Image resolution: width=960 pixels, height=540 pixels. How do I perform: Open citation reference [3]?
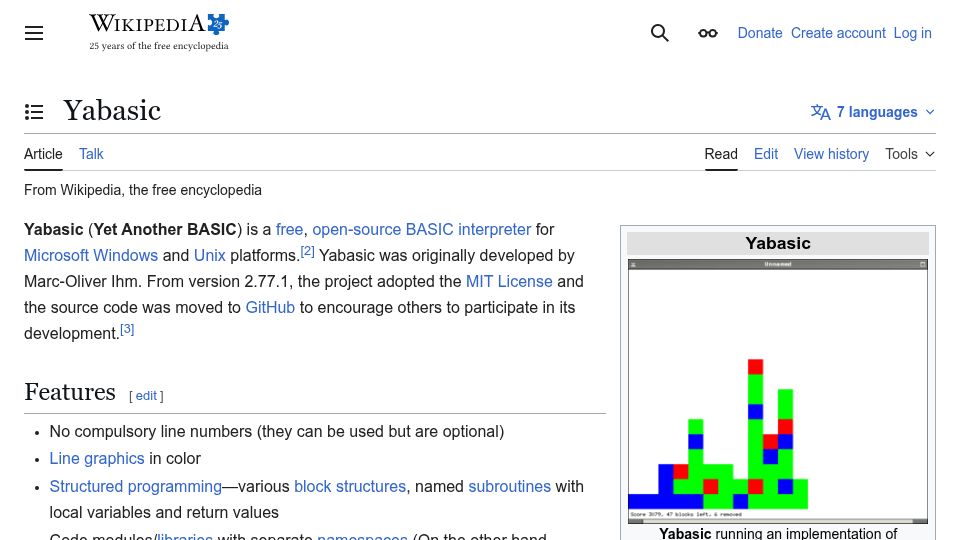(x=127, y=329)
